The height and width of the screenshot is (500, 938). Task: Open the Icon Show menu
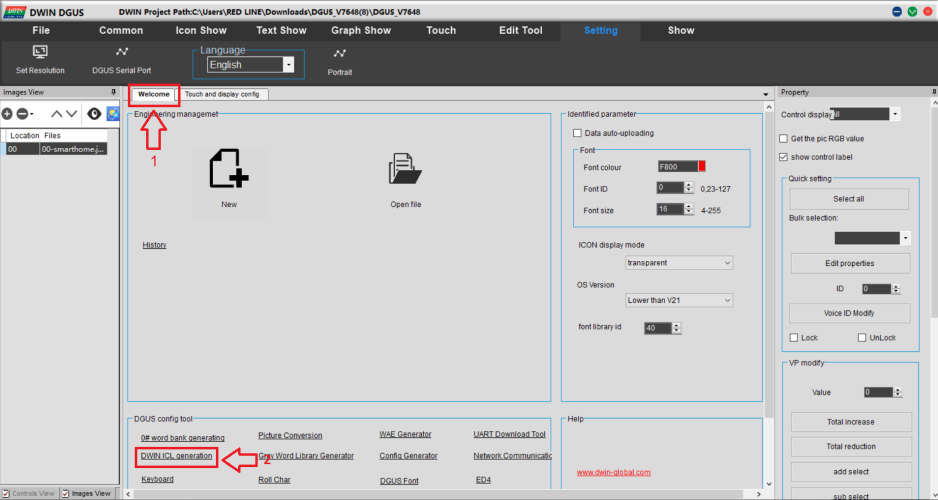click(x=200, y=30)
